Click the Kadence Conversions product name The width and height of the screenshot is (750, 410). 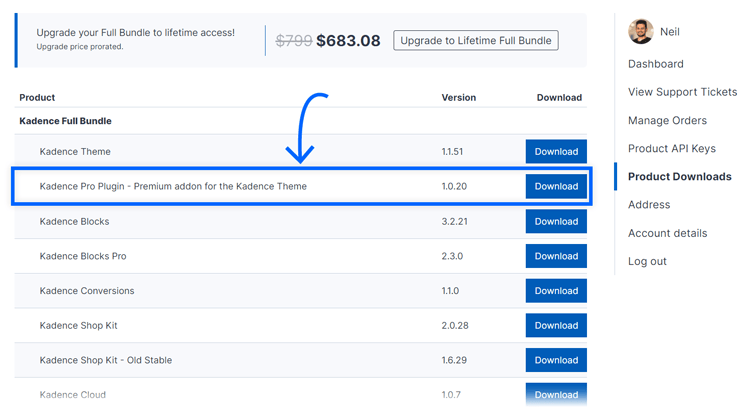coord(87,291)
